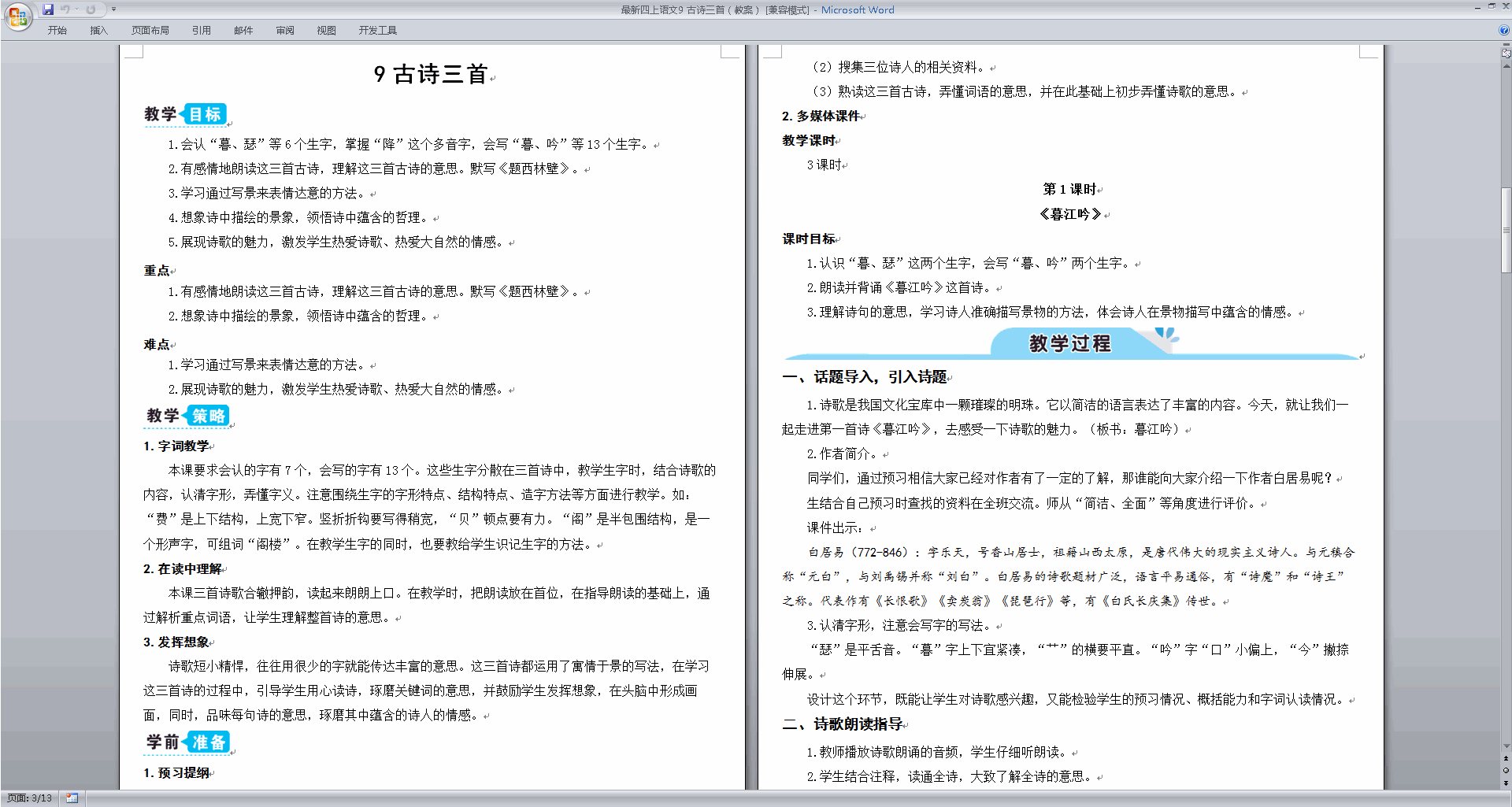The width and height of the screenshot is (1512, 807).
Task: Click the line 2.作者简介。
Action: [844, 453]
